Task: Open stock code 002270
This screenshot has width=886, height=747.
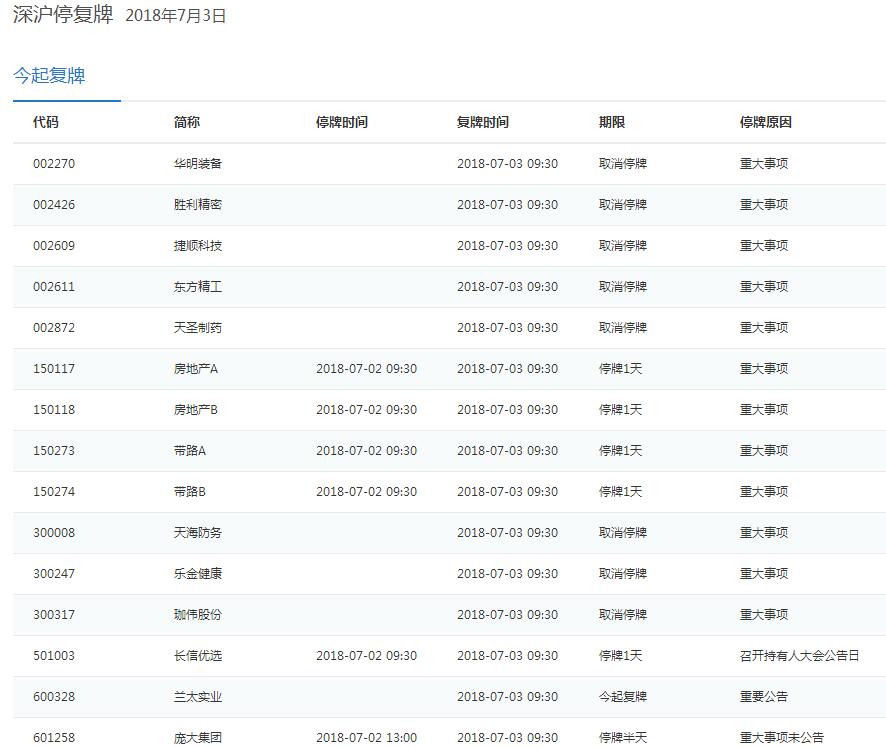Action: [x=54, y=164]
